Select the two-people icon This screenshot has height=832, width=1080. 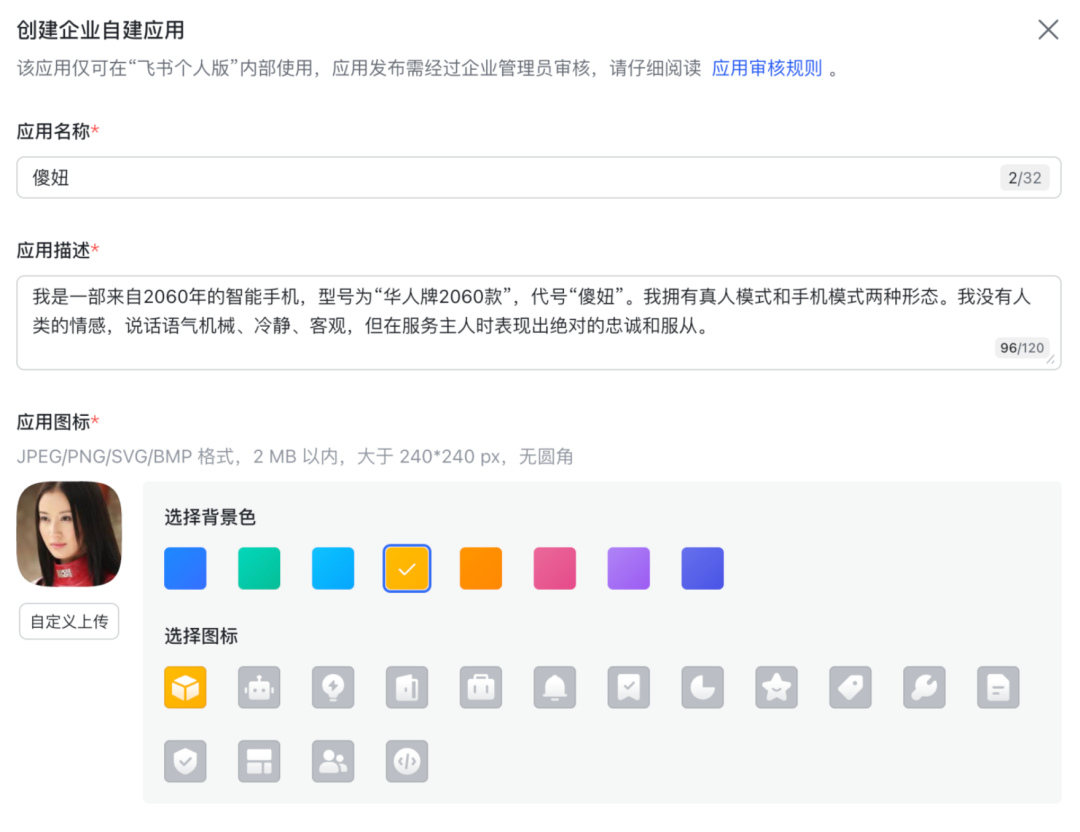(332, 761)
